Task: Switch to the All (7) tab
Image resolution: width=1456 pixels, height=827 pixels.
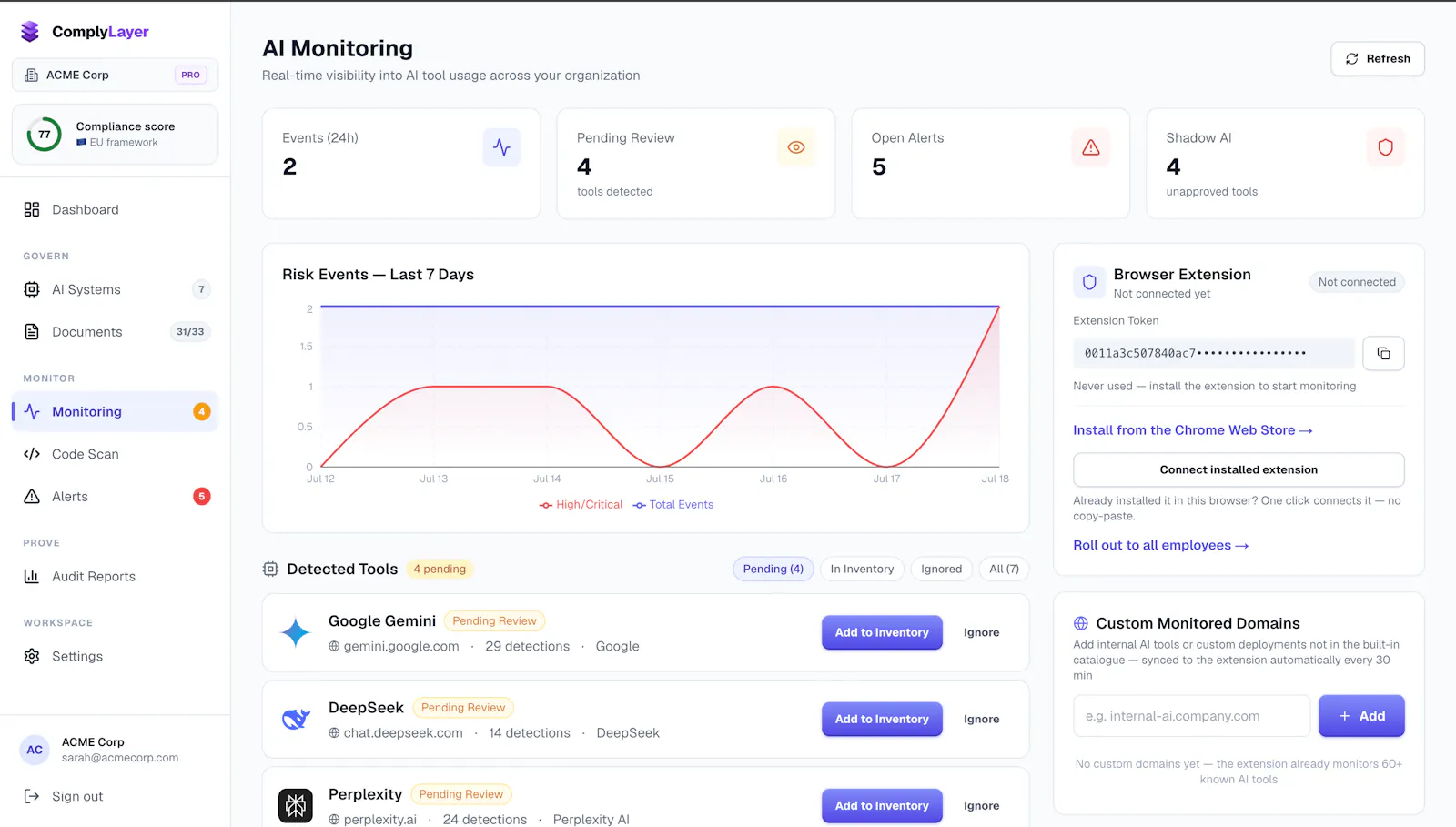Action: pyautogui.click(x=1004, y=569)
